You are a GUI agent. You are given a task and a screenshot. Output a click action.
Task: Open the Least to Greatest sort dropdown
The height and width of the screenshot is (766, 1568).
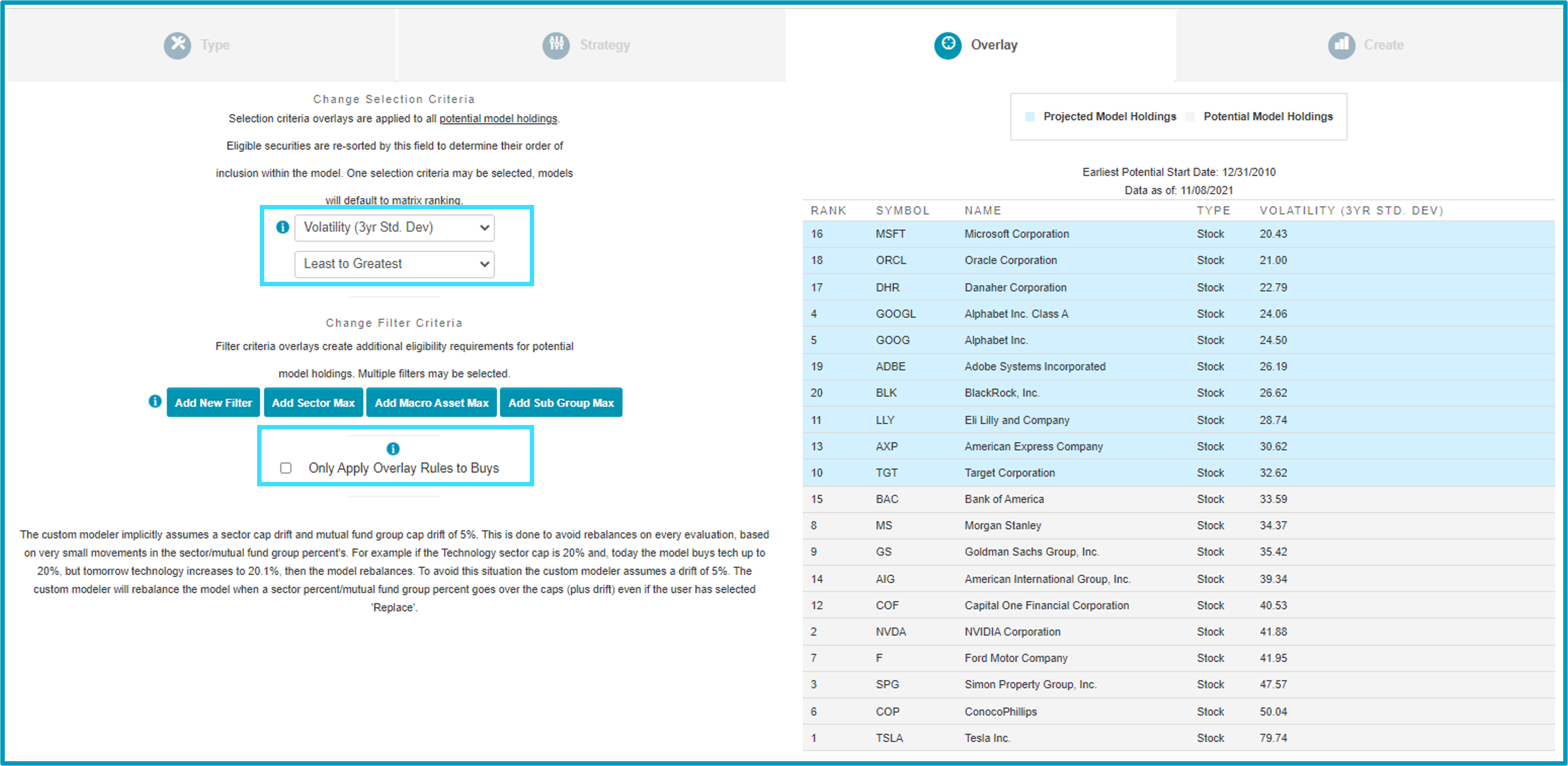coord(395,264)
